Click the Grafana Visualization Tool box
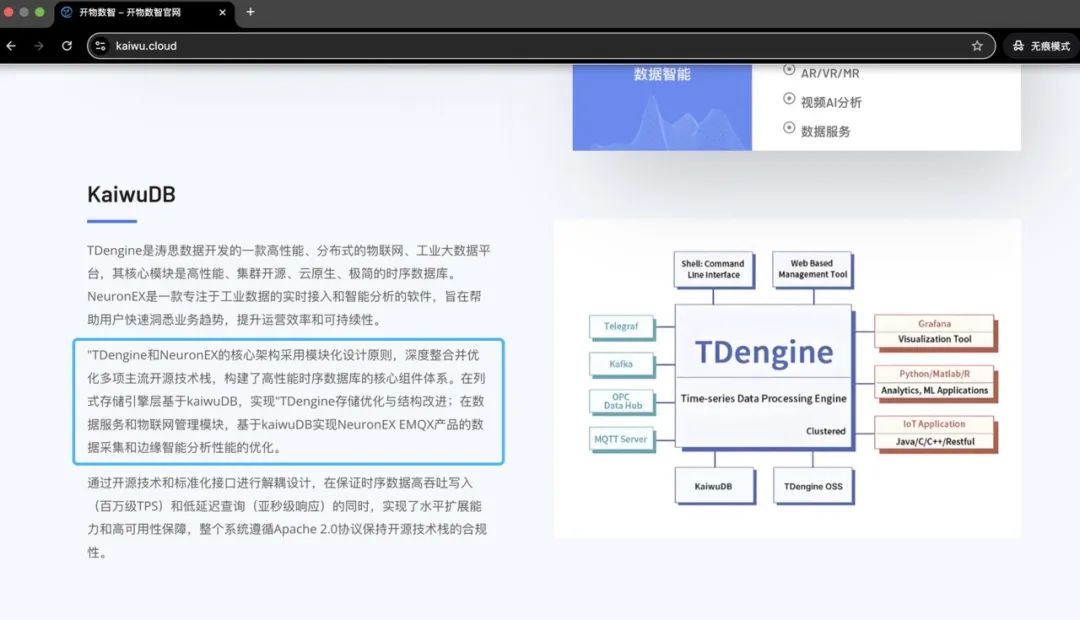Image resolution: width=1080 pixels, height=620 pixels. click(x=935, y=331)
